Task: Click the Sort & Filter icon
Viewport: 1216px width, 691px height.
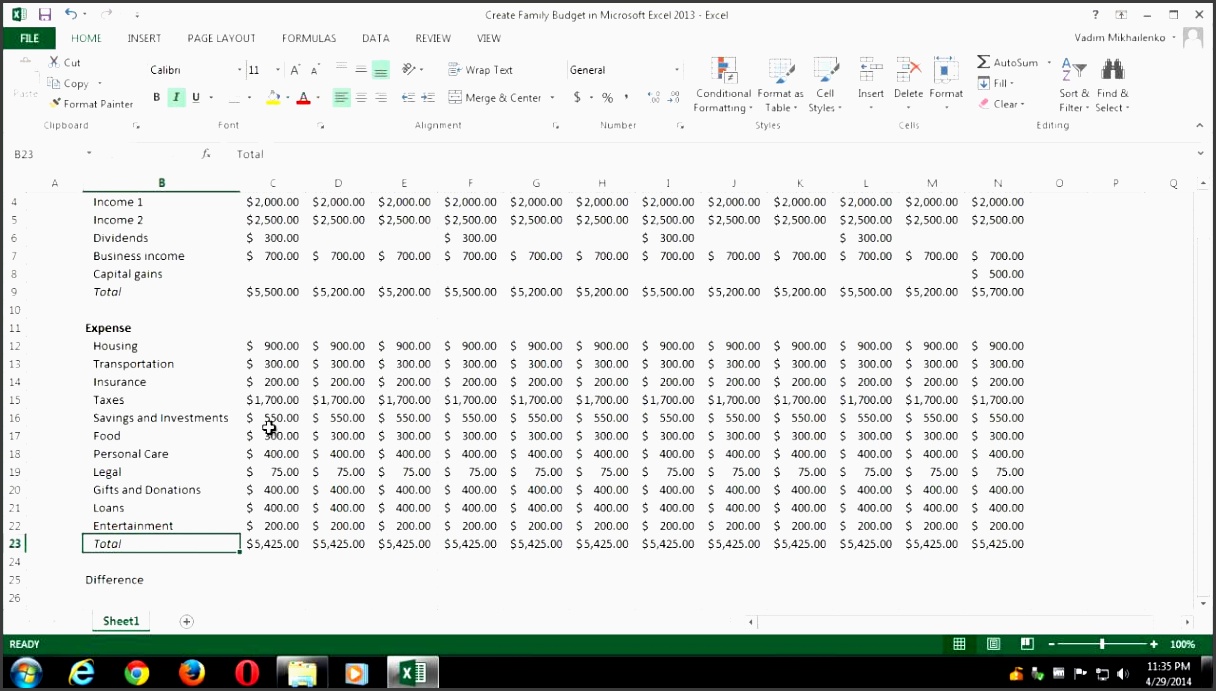Action: pyautogui.click(x=1073, y=71)
